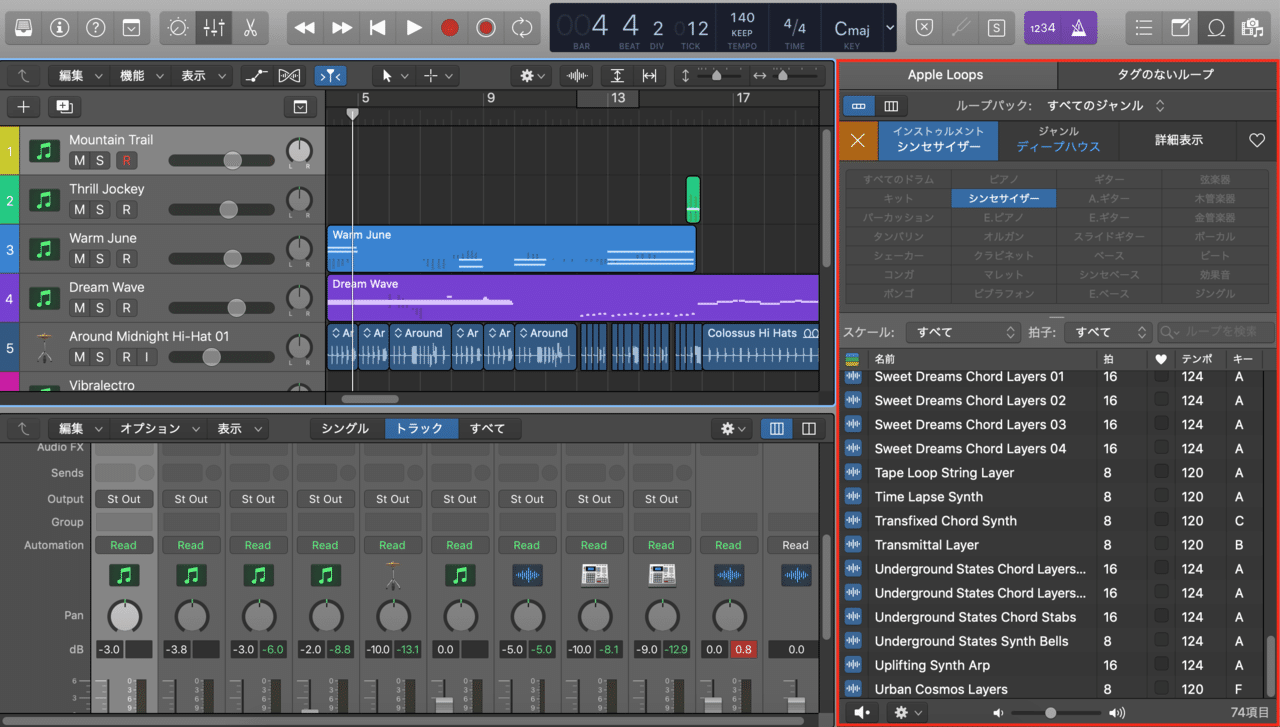Click the ピアノ instrument filter button
The image size is (1280, 727).
[1003, 180]
